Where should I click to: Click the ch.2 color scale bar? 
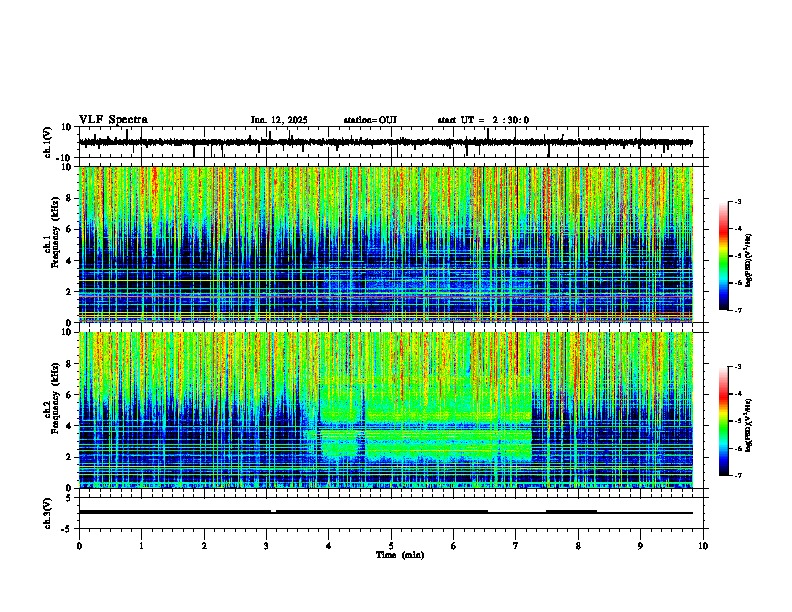[x=723, y=421]
